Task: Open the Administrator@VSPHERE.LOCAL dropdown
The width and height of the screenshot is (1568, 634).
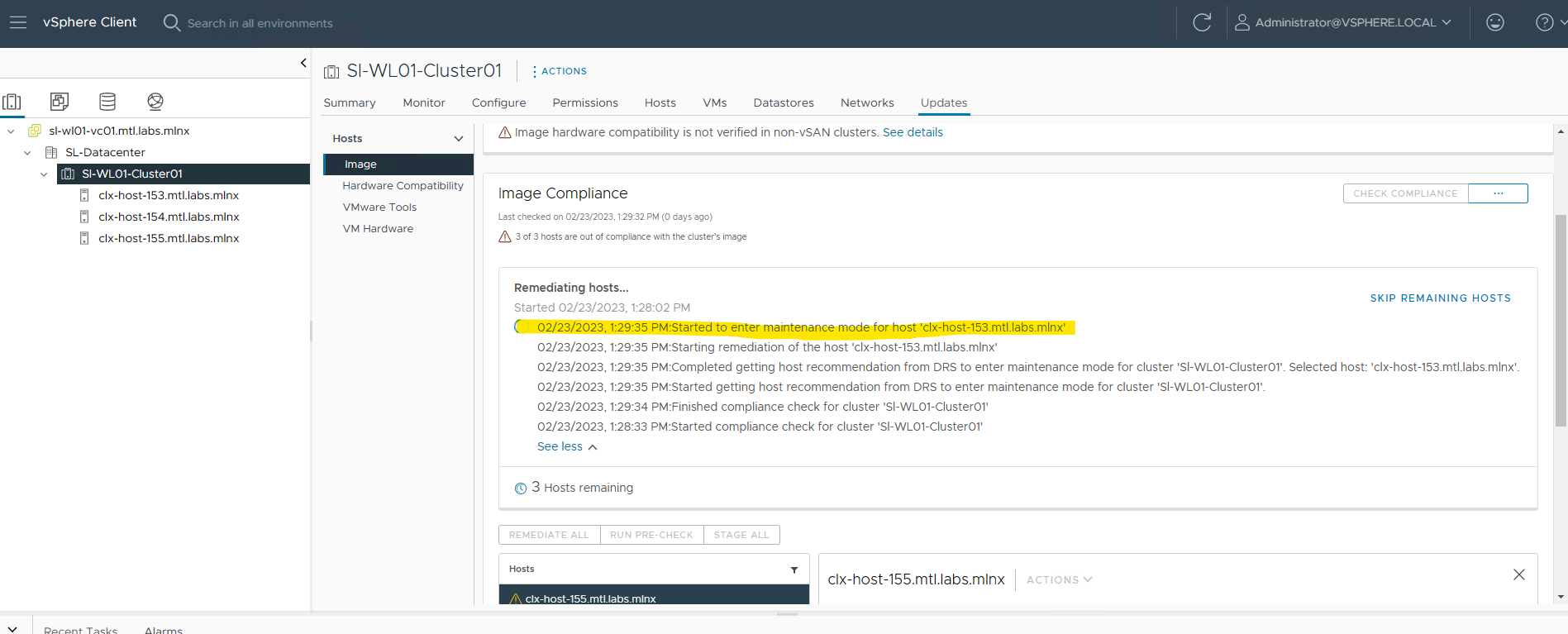Action: (1353, 22)
